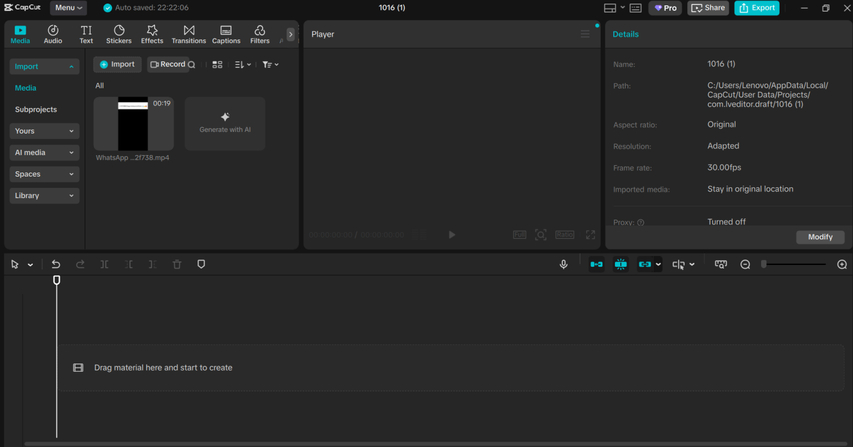Enter fullscreen preview in Player

(x=590, y=235)
